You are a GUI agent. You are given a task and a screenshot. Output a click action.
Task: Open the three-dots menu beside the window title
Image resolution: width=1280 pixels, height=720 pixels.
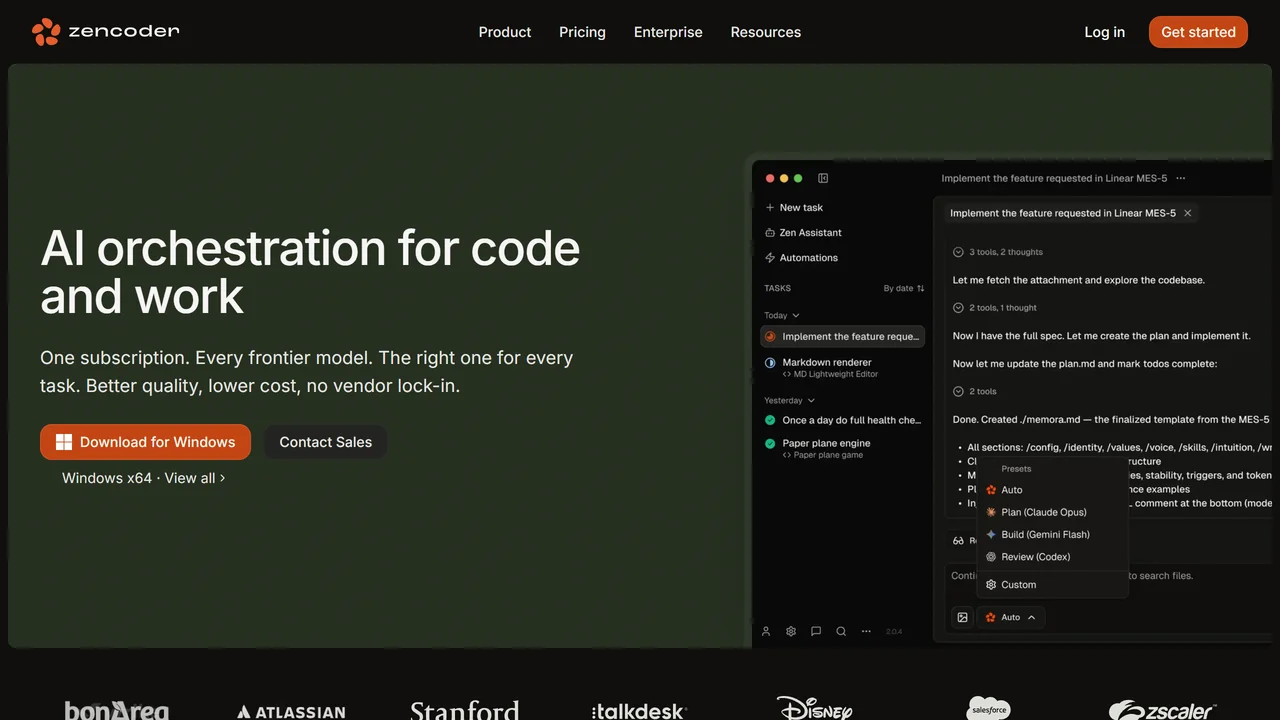coord(1181,178)
